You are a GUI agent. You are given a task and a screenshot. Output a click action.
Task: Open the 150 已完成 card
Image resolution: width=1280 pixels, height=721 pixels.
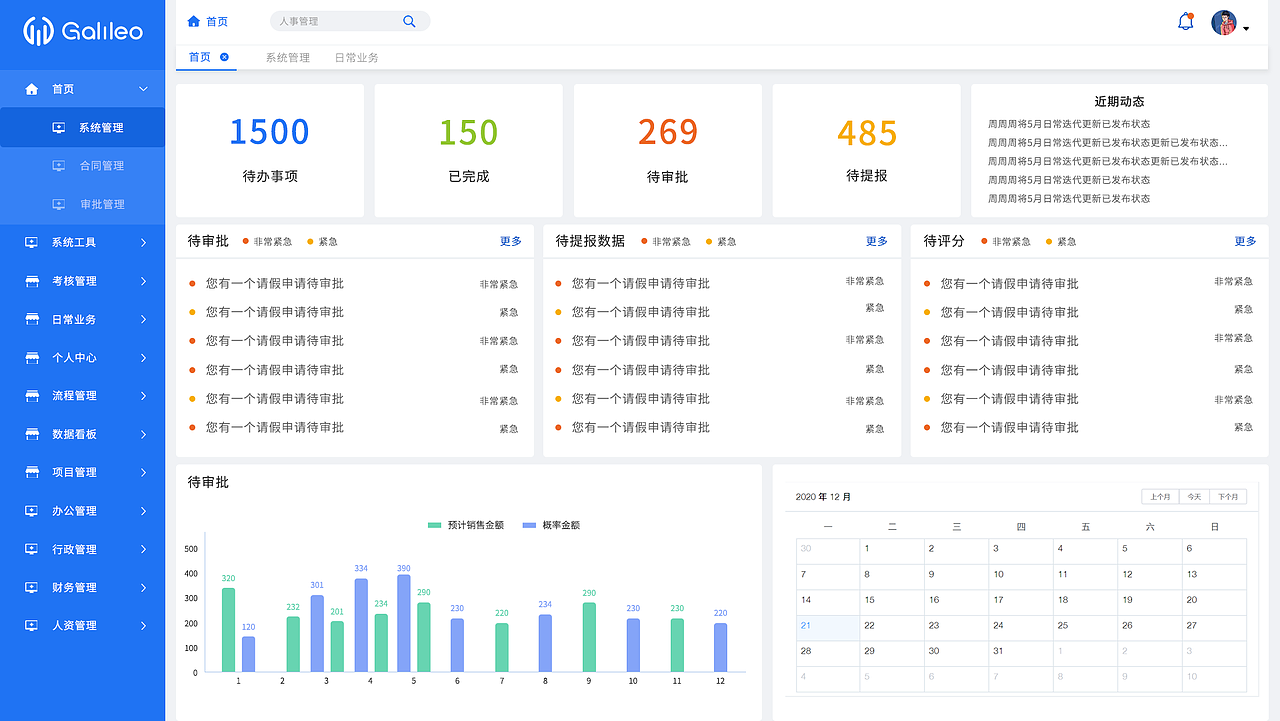[x=468, y=150]
